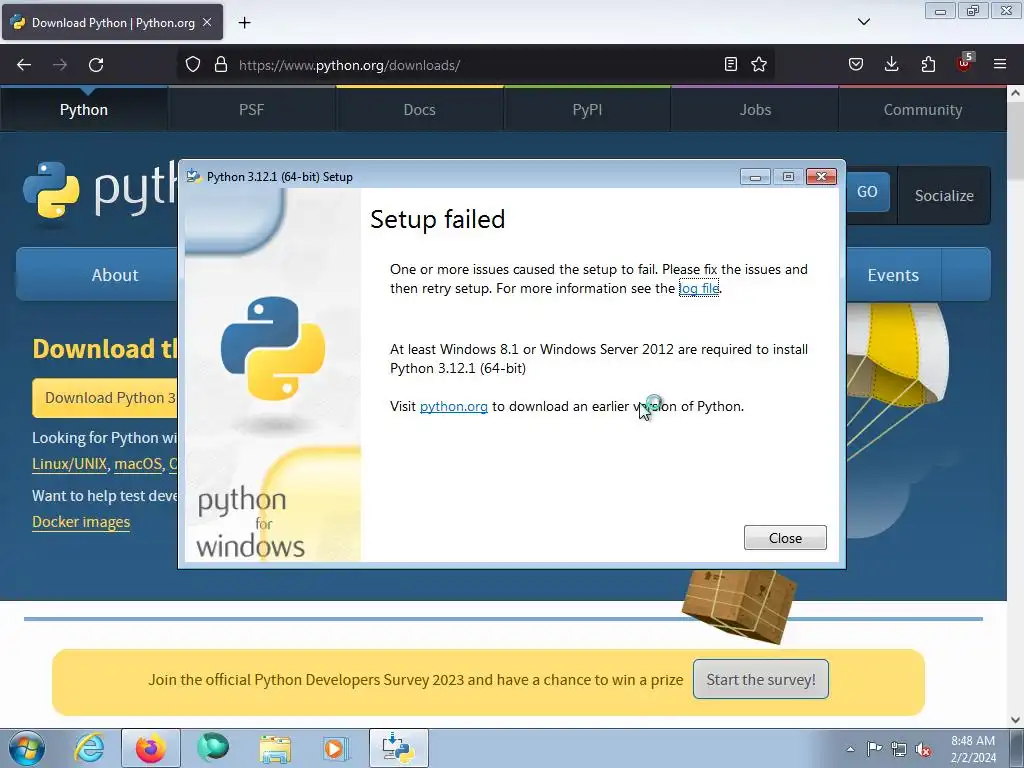This screenshot has height=768, width=1024.
Task: Click Close in the Setup failed dialog
Action: click(x=785, y=537)
